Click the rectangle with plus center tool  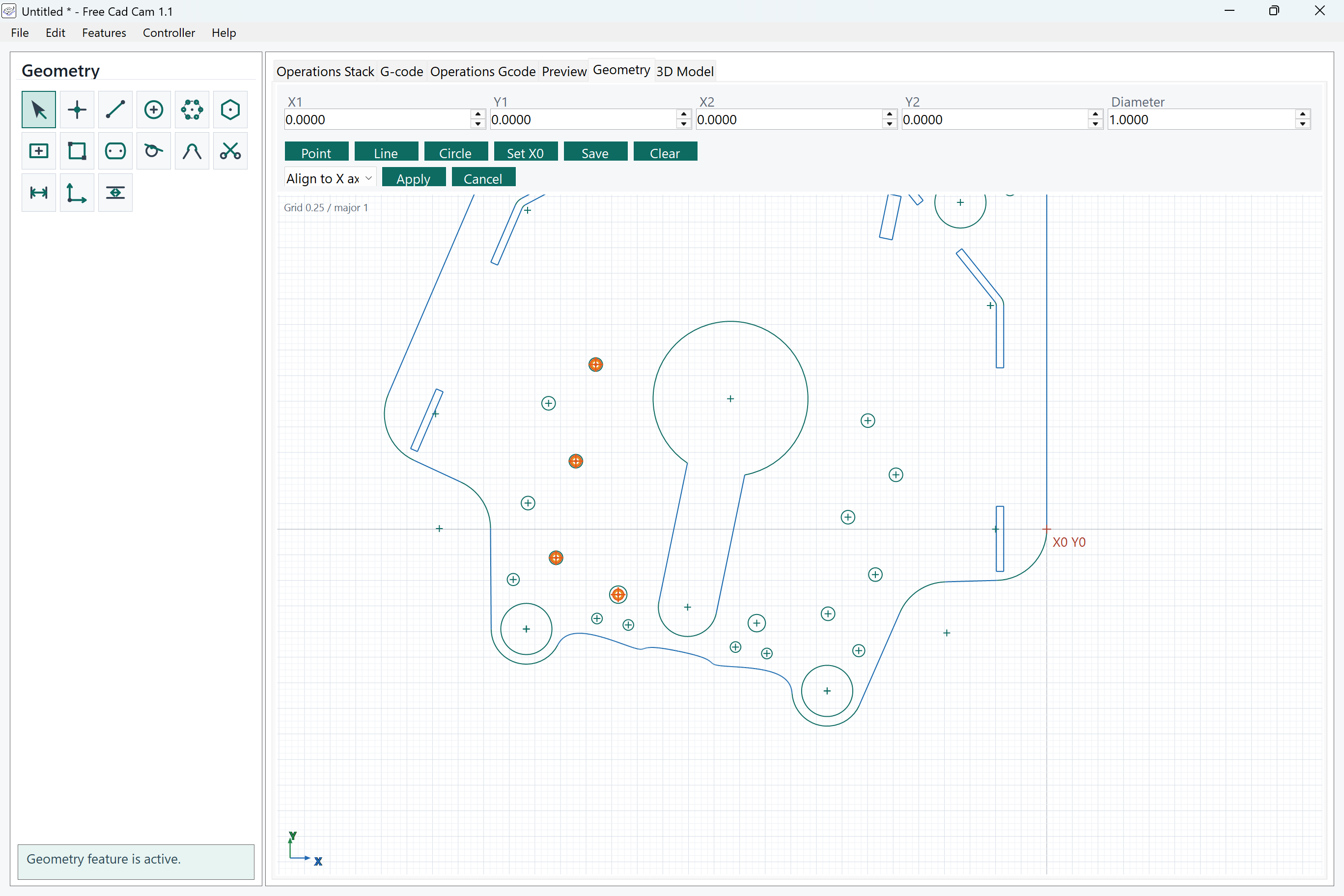(x=38, y=151)
